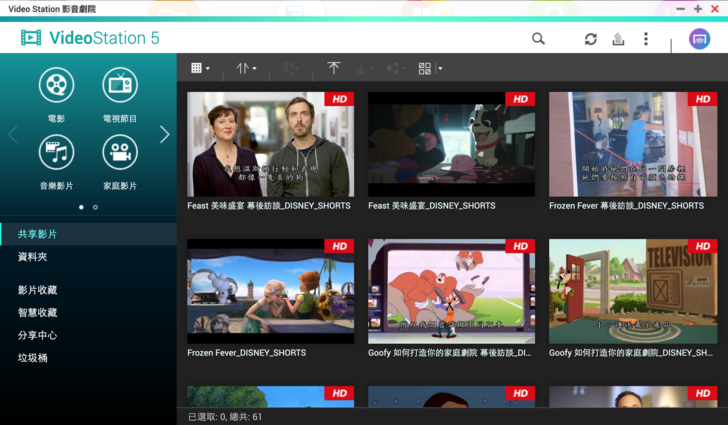Select 資料夾 in the sidebar

(33, 257)
